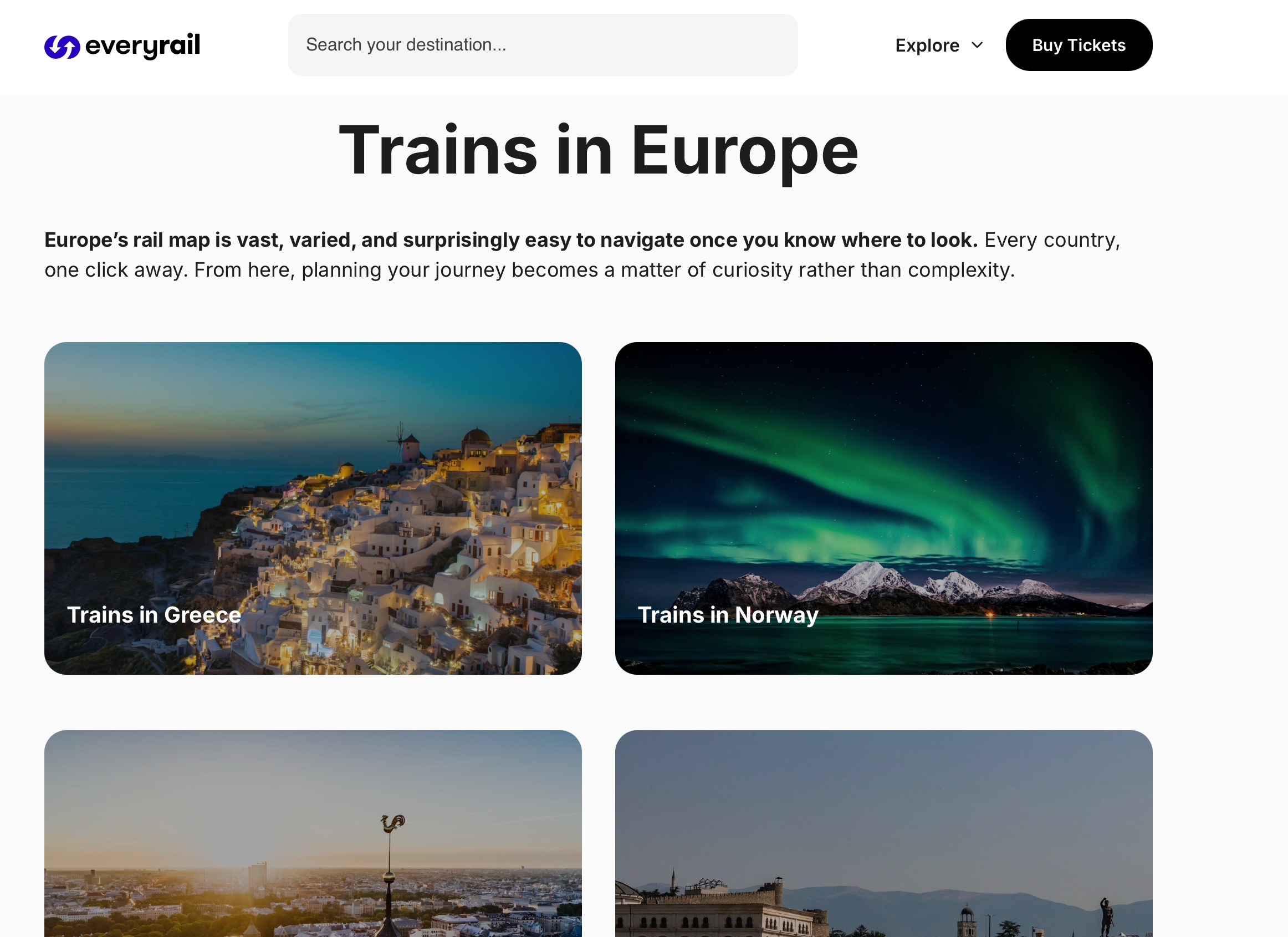This screenshot has width=1288, height=937.
Task: Click the bold Europe's rail map sentence
Action: [x=510, y=240]
